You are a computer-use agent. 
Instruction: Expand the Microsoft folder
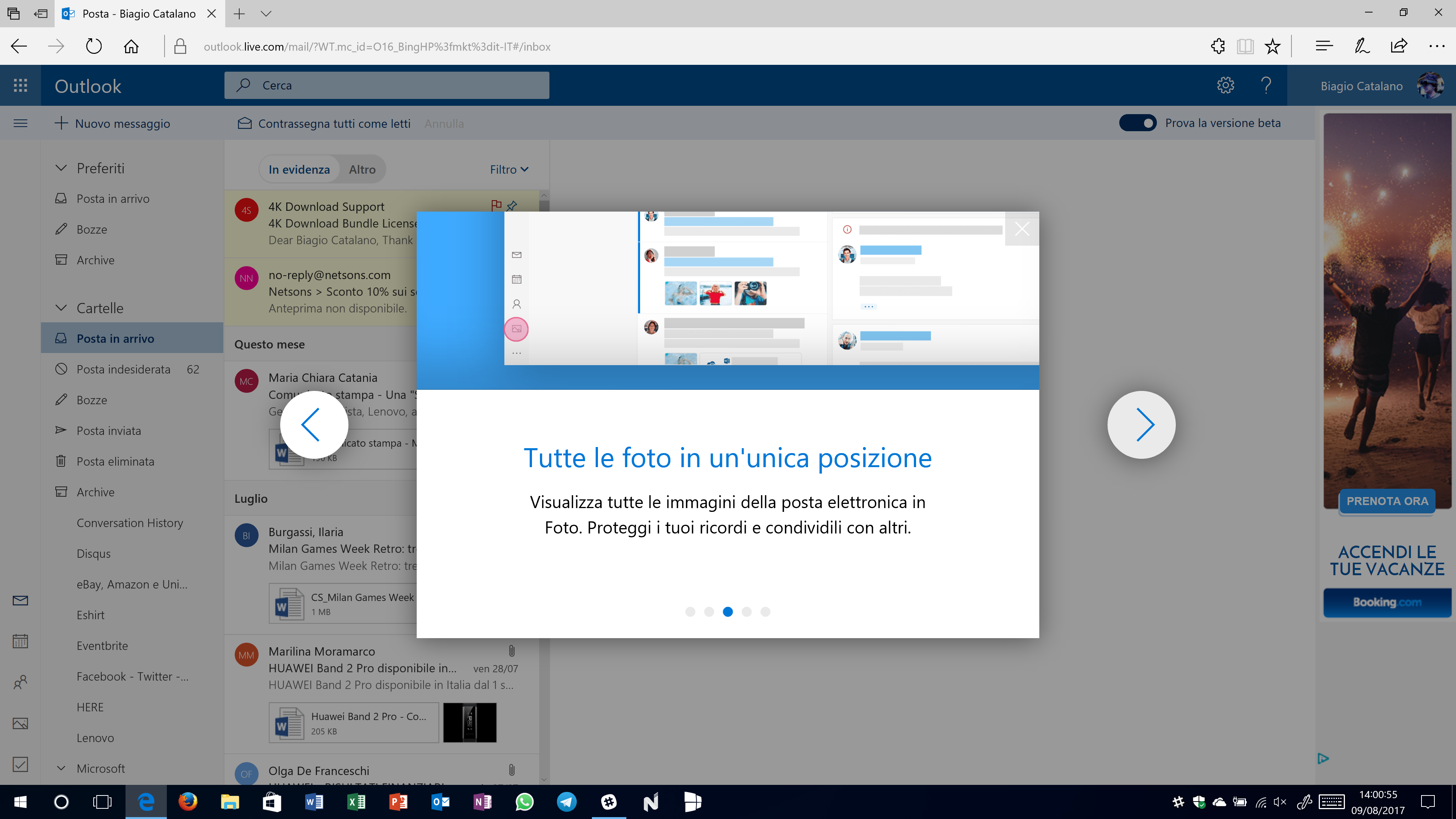coord(61,768)
